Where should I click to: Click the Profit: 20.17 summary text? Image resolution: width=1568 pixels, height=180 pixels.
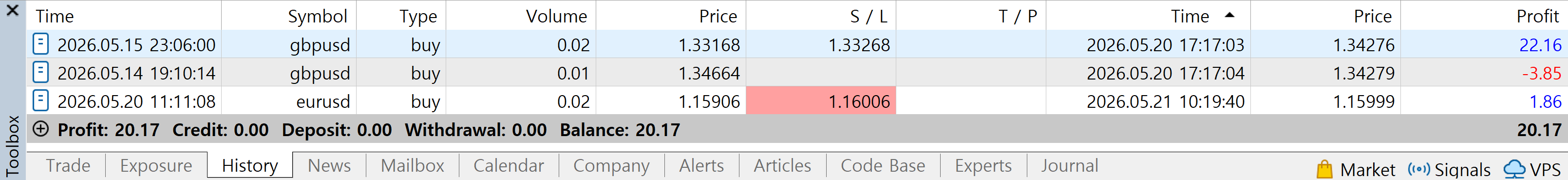coord(108,129)
